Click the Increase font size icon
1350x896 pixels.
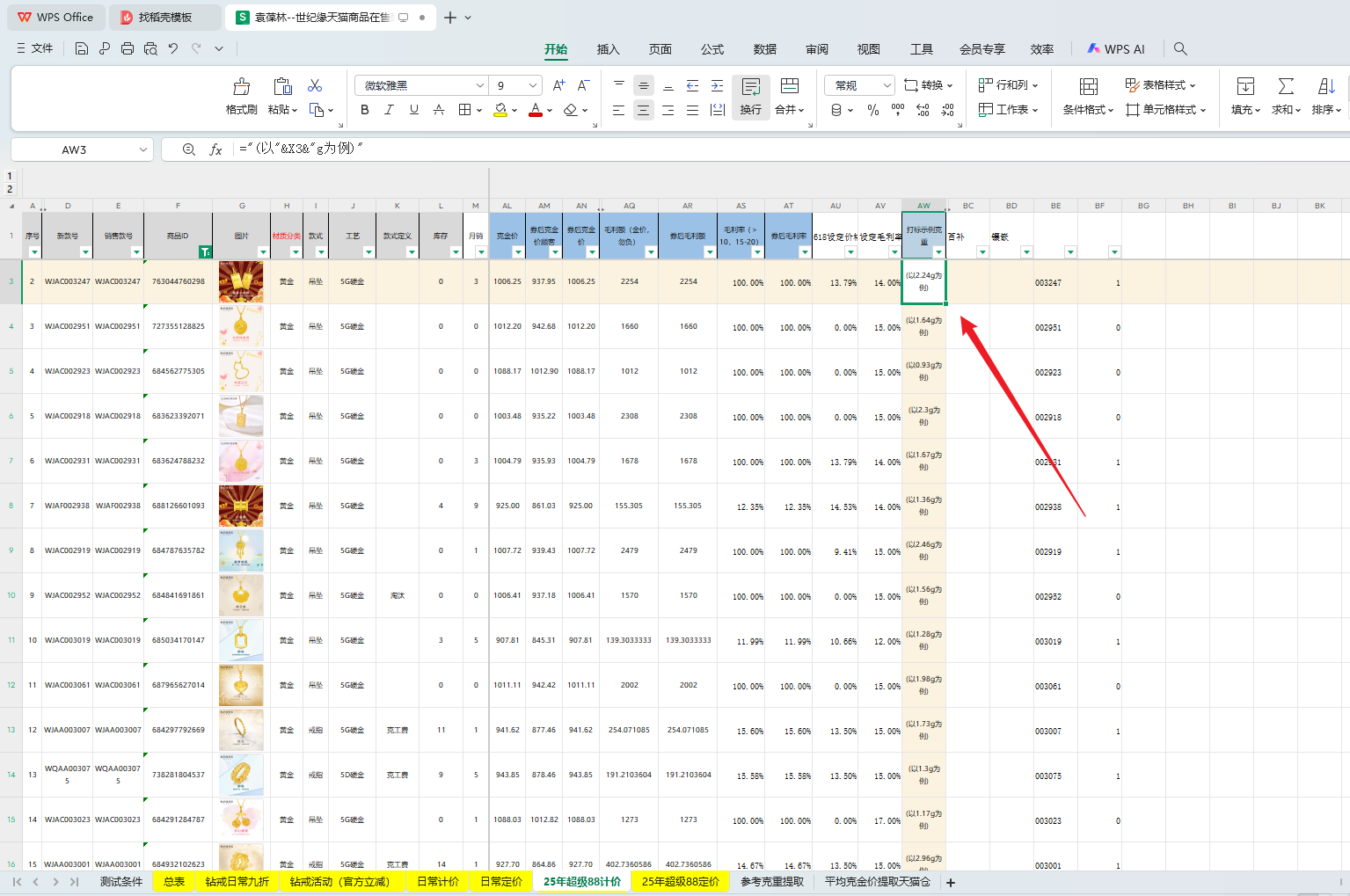coord(558,85)
